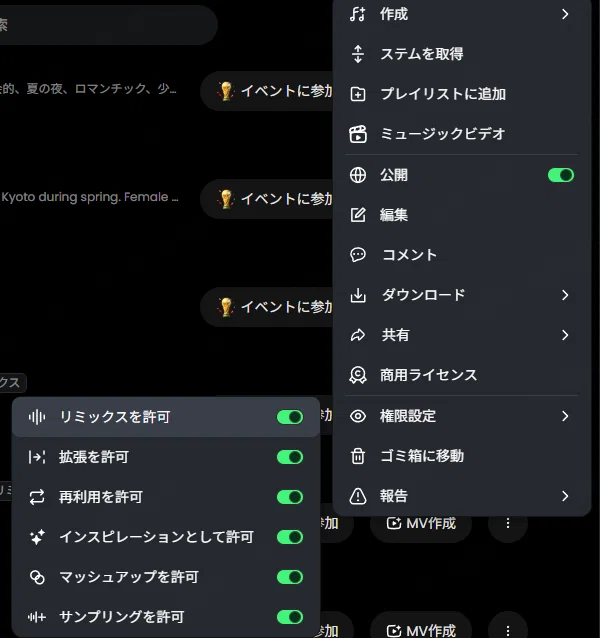Turn off the サンプリングを許可 switch
Image resolution: width=600 pixels, height=638 pixels.
(x=290, y=617)
